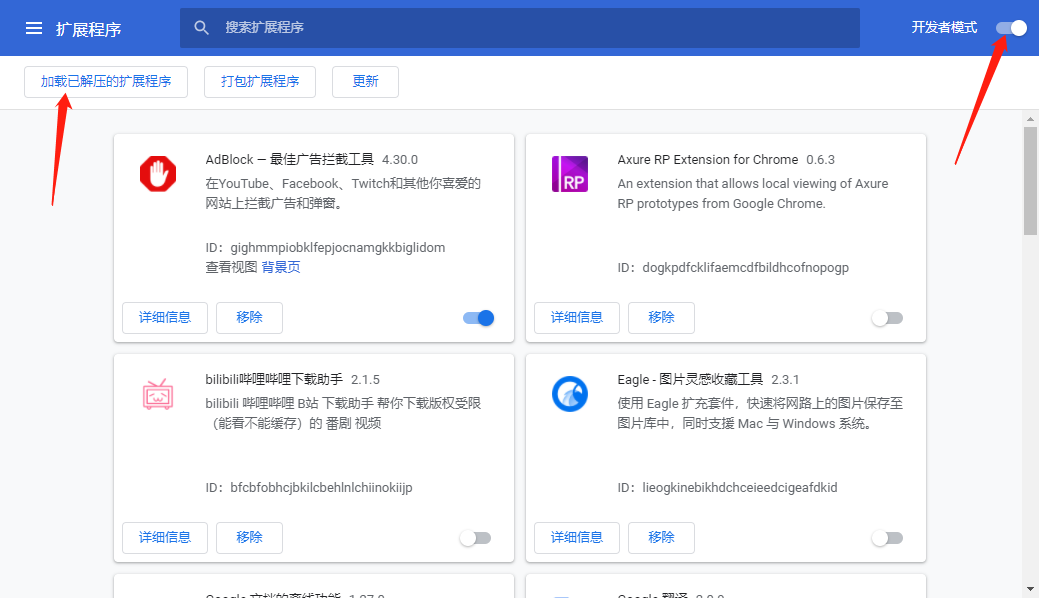This screenshot has height=598, width=1039.
Task: Click the Eagle - 图片灵感收藏工具 title
Action: [x=690, y=379]
